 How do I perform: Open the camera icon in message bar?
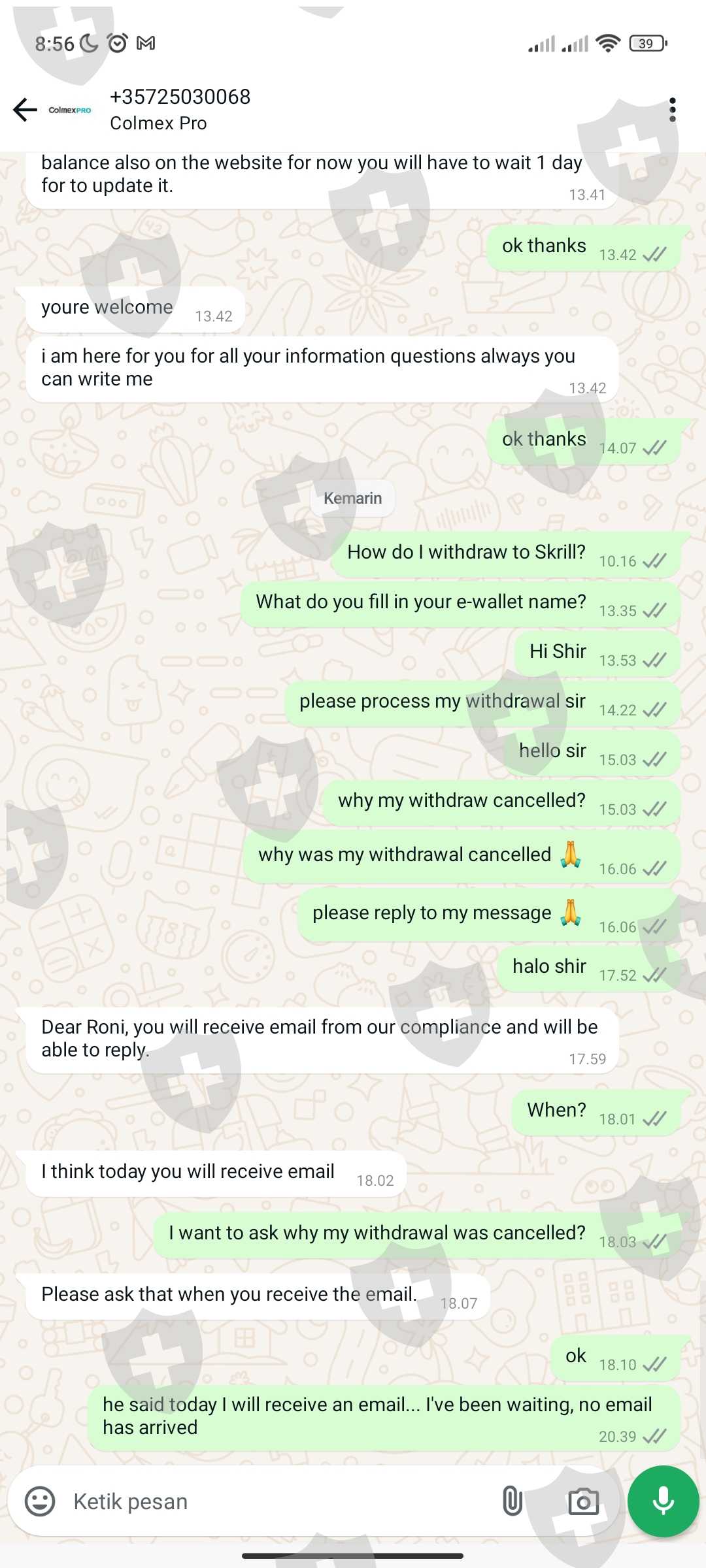coord(583,1501)
